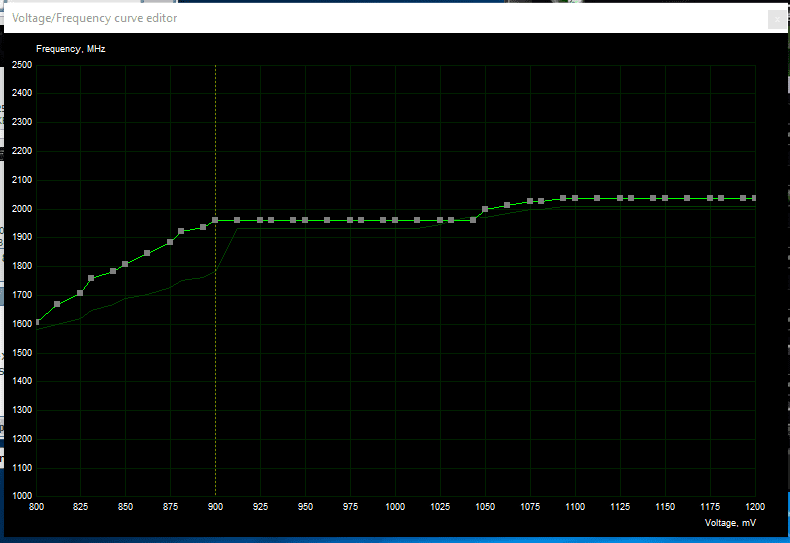The image size is (790, 543).
Task: Select the curve point near 1940 MHz
Action: 203,227
